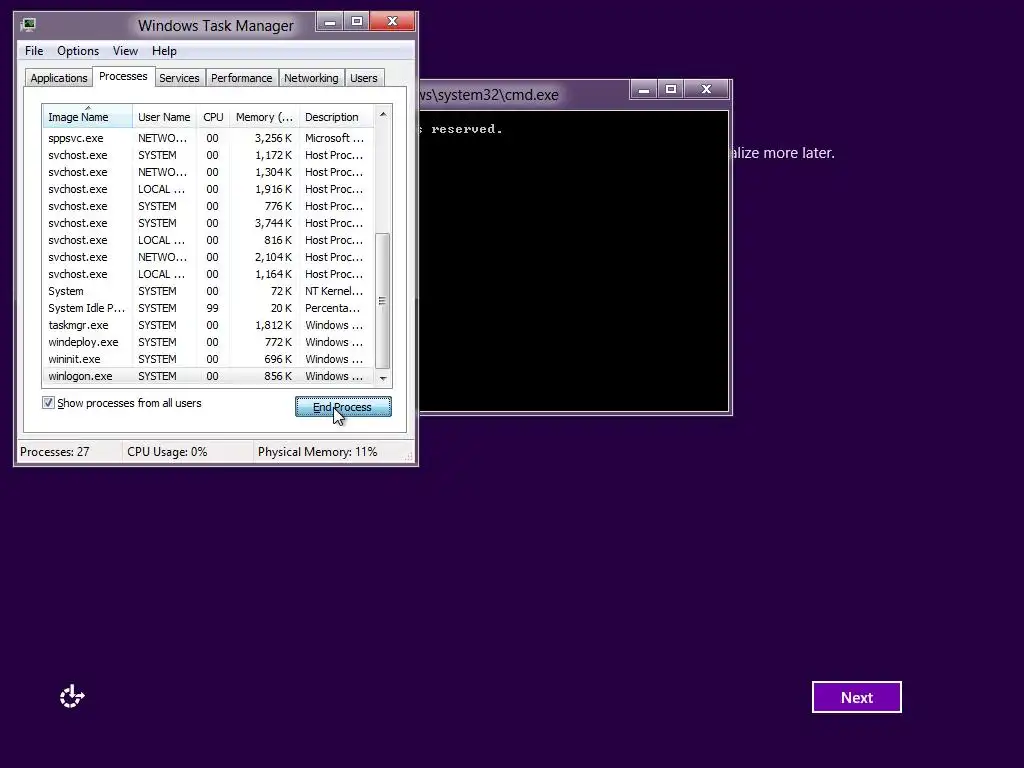Click the Percenta... description cell
The image size is (1024, 768).
tap(332, 308)
